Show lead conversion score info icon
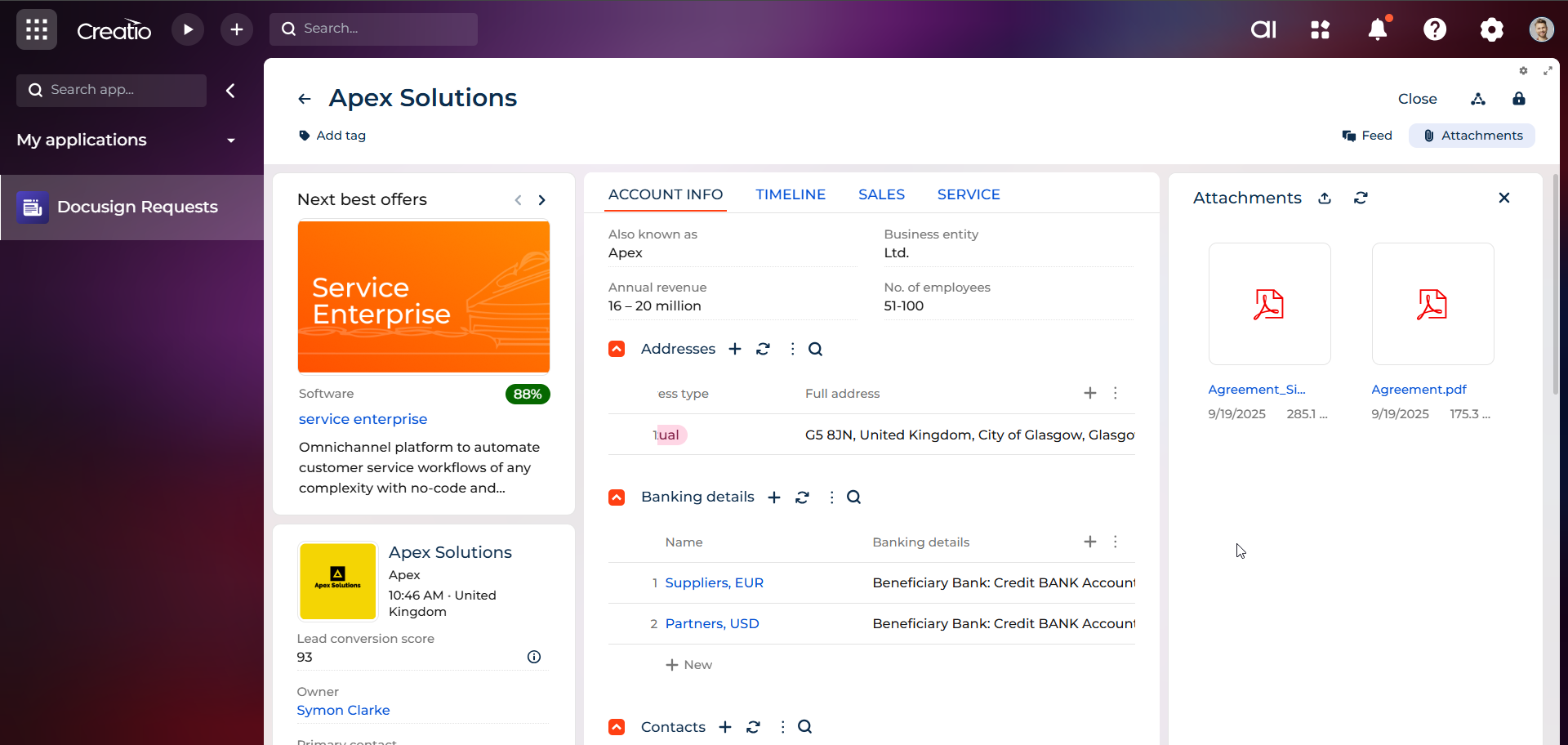Image resolution: width=1568 pixels, height=745 pixels. click(x=534, y=657)
